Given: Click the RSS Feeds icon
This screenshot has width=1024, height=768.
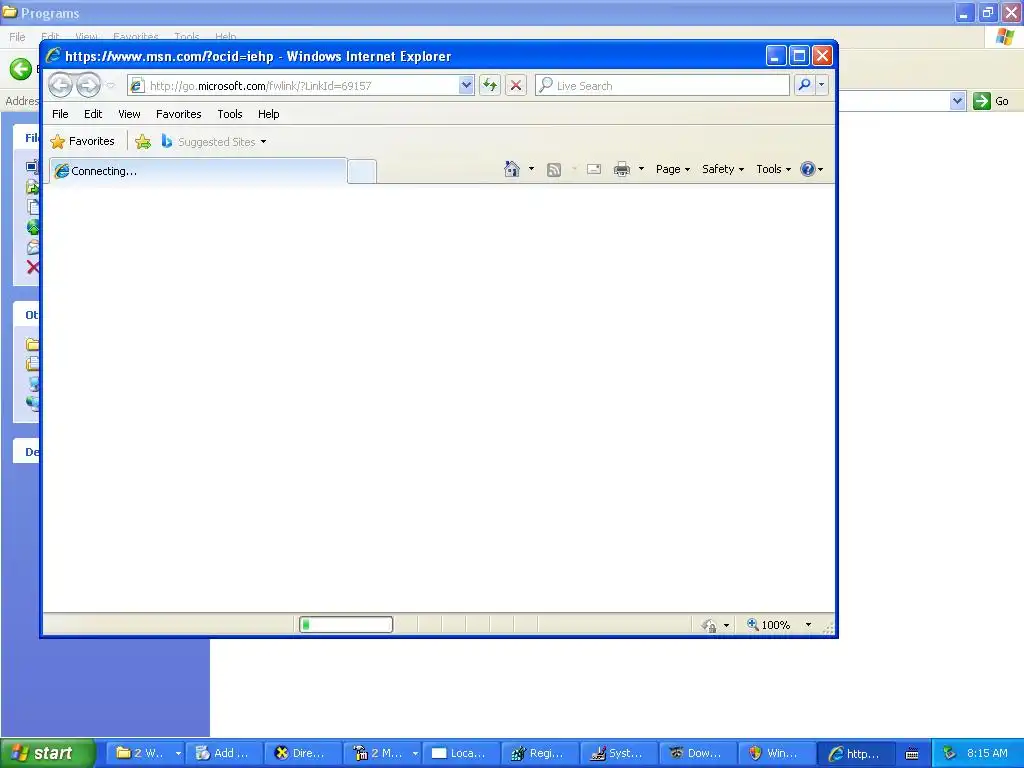Looking at the screenshot, I should (x=554, y=170).
